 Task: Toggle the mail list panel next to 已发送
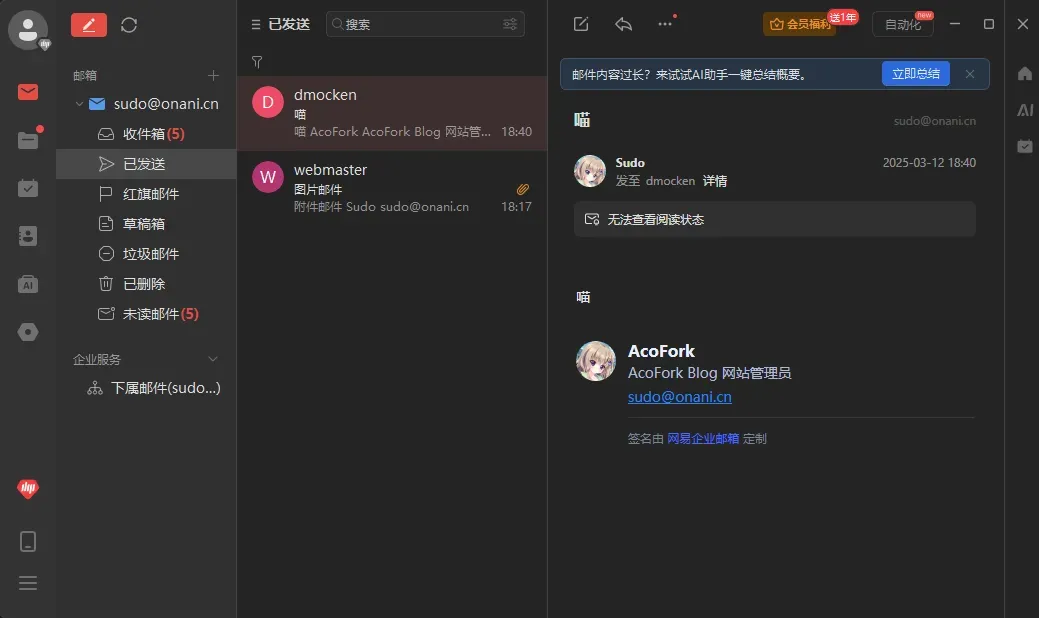(256, 25)
